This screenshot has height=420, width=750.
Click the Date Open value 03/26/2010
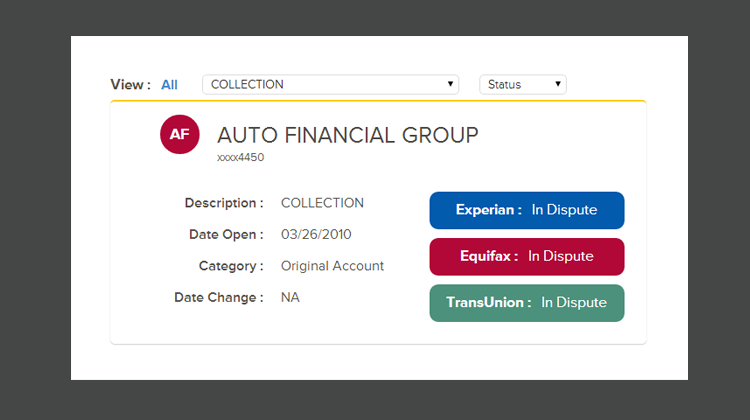pyautogui.click(x=316, y=235)
